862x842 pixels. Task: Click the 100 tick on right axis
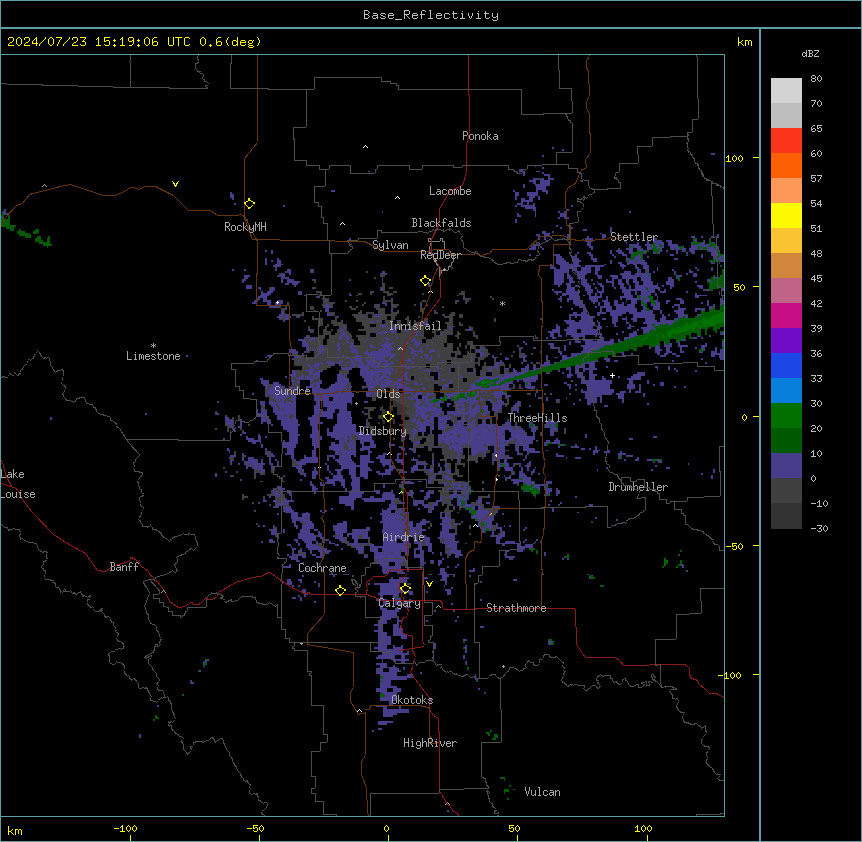tap(734, 158)
